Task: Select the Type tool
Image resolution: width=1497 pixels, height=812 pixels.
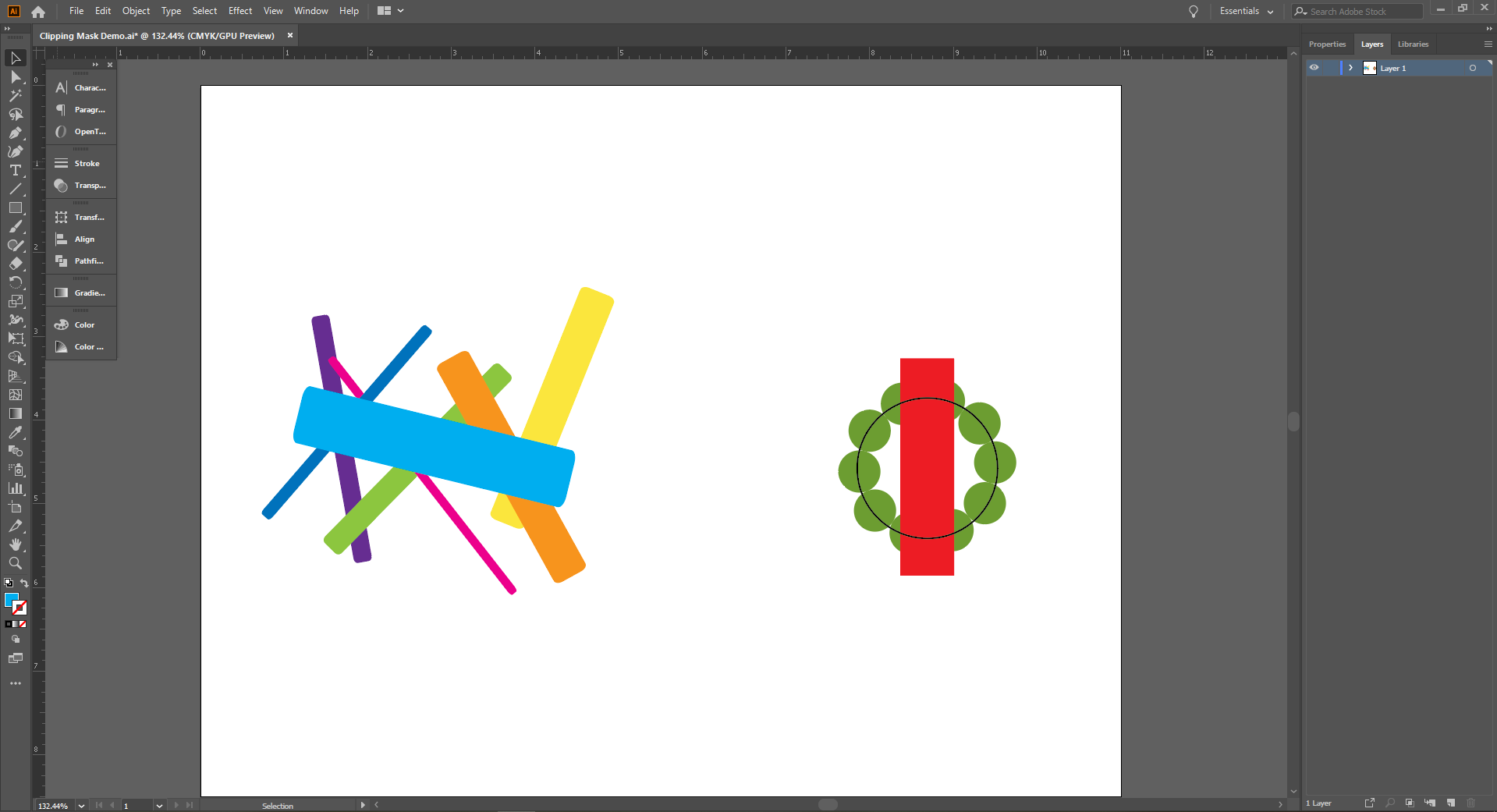Action: [16, 171]
